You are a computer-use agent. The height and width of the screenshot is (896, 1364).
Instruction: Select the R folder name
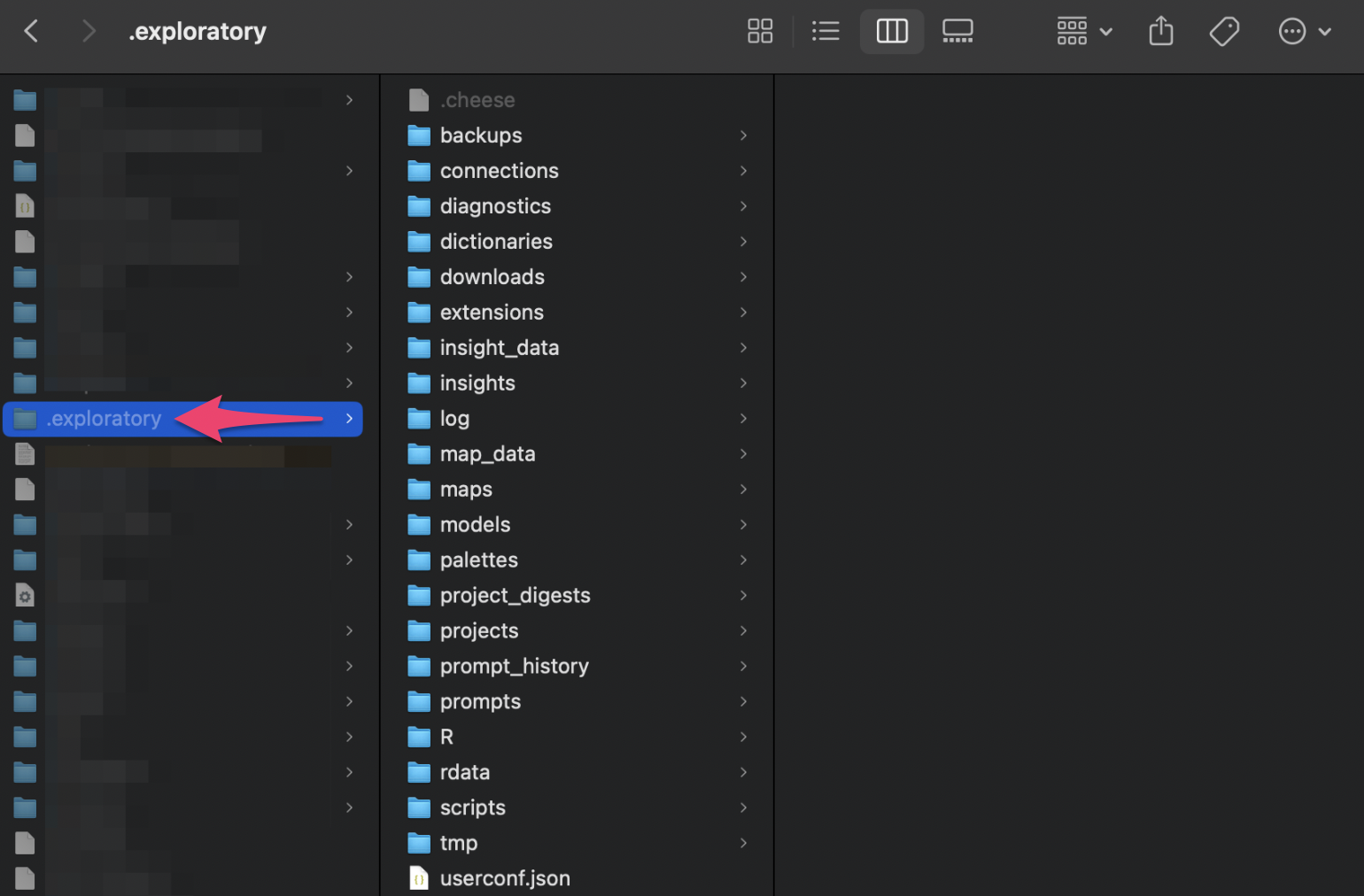pos(446,737)
